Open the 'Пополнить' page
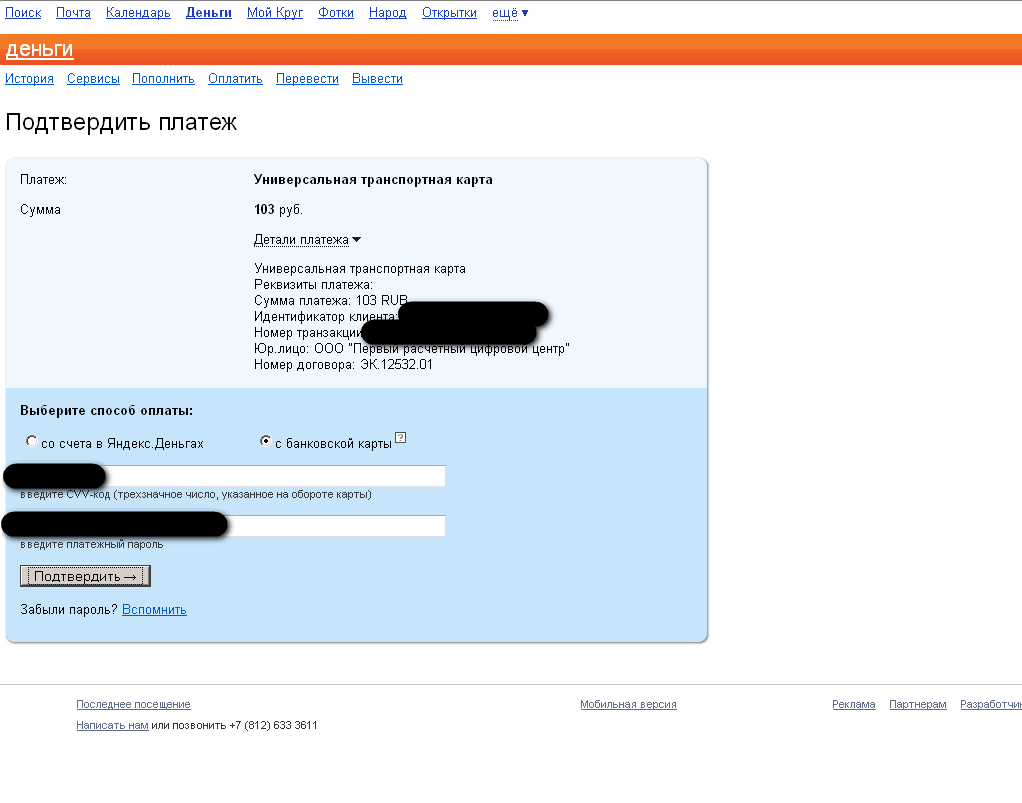The width and height of the screenshot is (1022, 803). pos(163,79)
